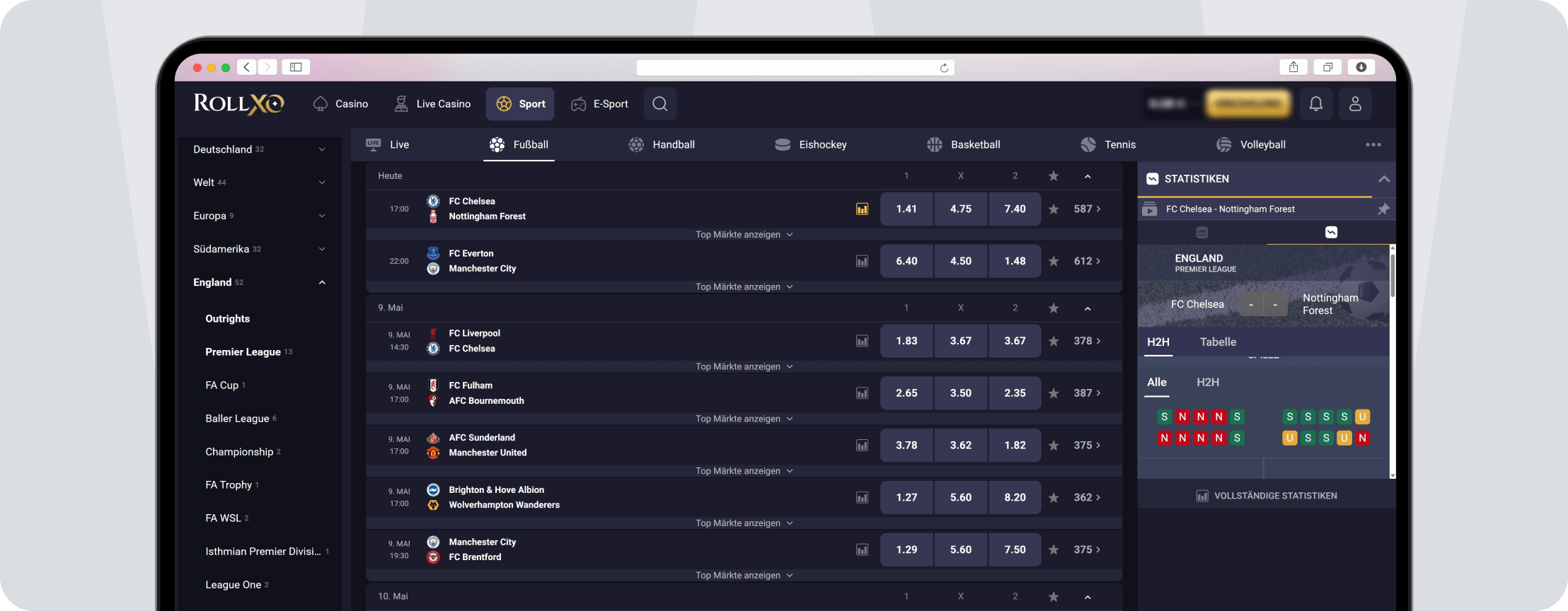Viewport: 1568px width, 611px height.
Task: Select the 4.50 draw odds for Everton match
Action: click(961, 261)
